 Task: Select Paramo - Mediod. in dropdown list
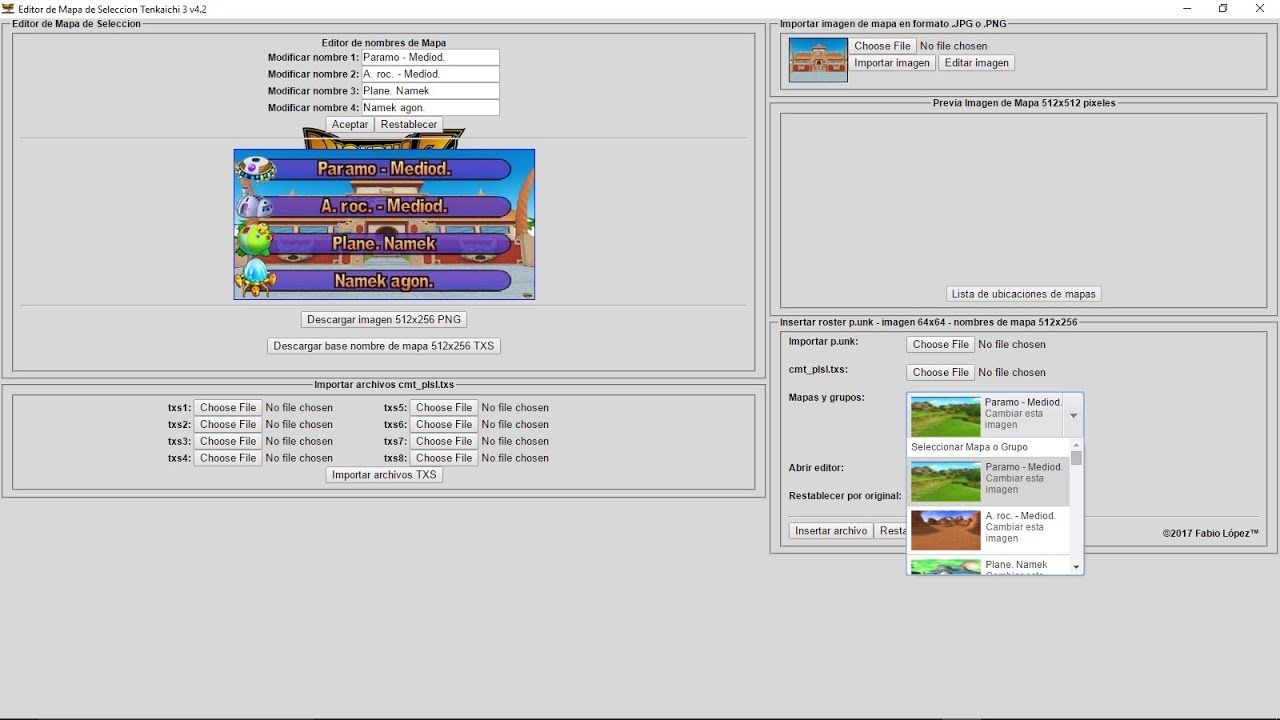[x=988, y=482]
